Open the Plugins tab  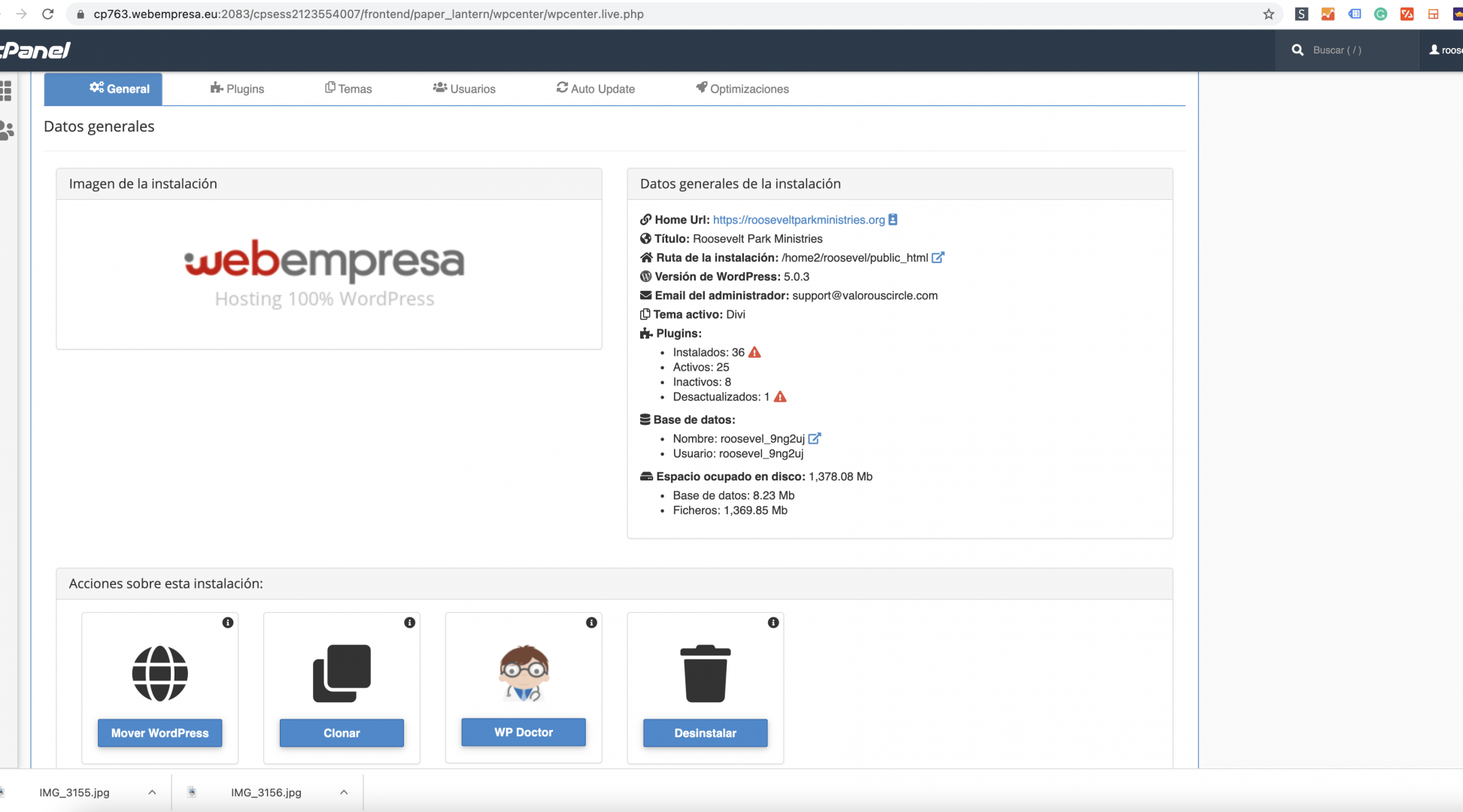tap(237, 89)
